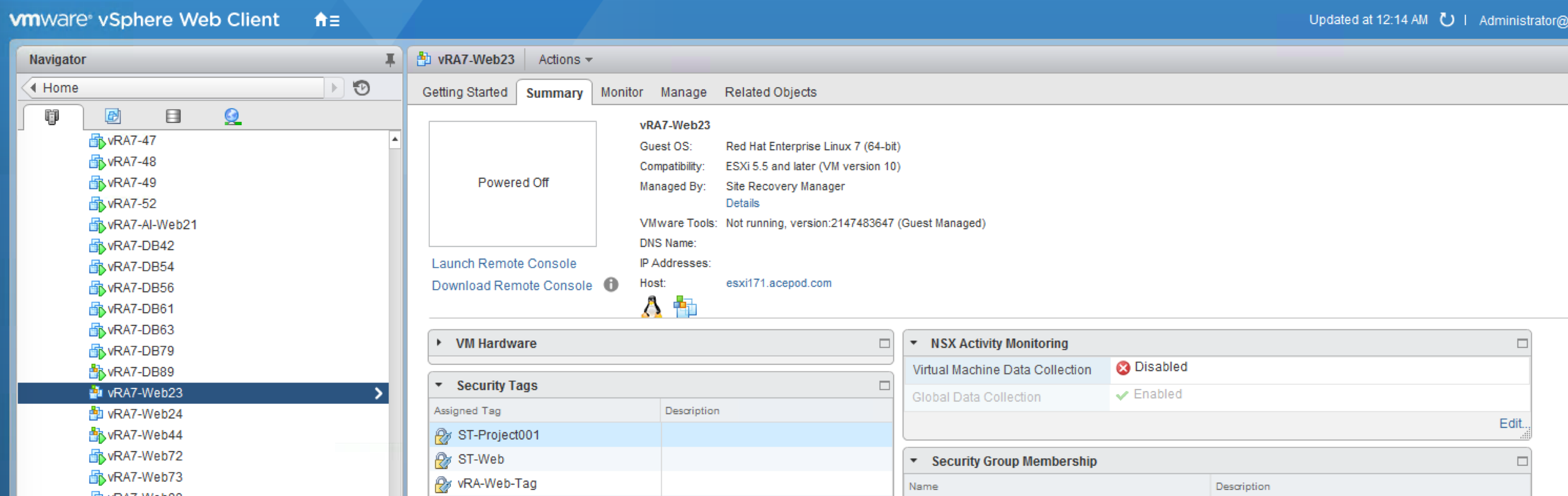Click the info icon beside Download Remote Console
The width and height of the screenshot is (1568, 496).
pyautogui.click(x=611, y=285)
